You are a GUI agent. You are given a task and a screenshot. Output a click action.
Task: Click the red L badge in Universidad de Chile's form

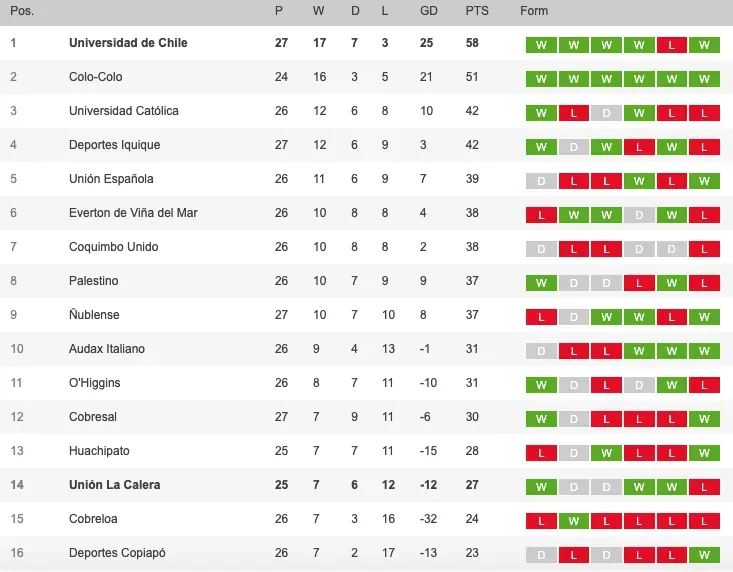tap(672, 45)
